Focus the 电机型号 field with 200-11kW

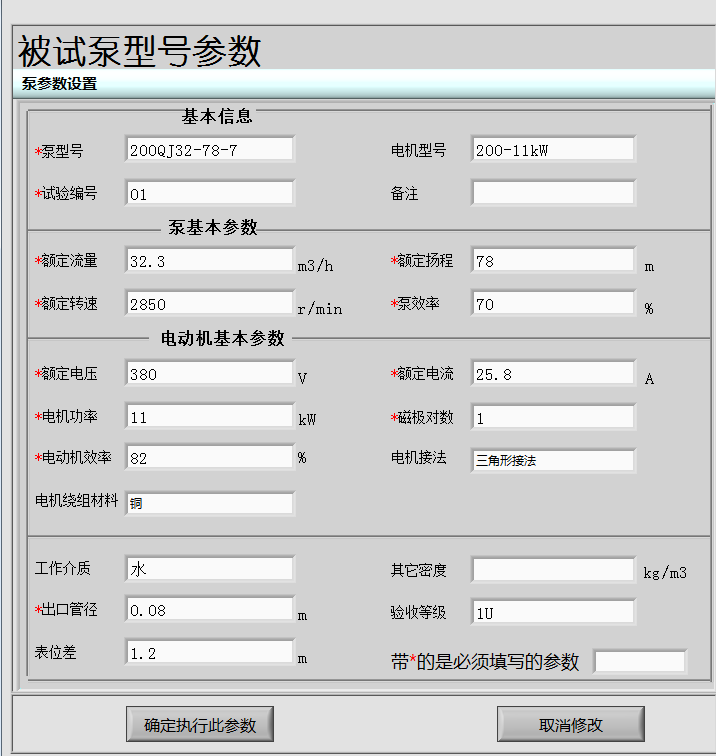[x=553, y=149]
